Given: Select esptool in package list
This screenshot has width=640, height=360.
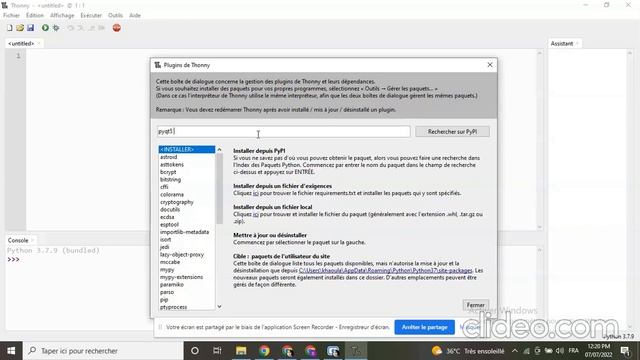Looking at the screenshot, I should (169, 224).
